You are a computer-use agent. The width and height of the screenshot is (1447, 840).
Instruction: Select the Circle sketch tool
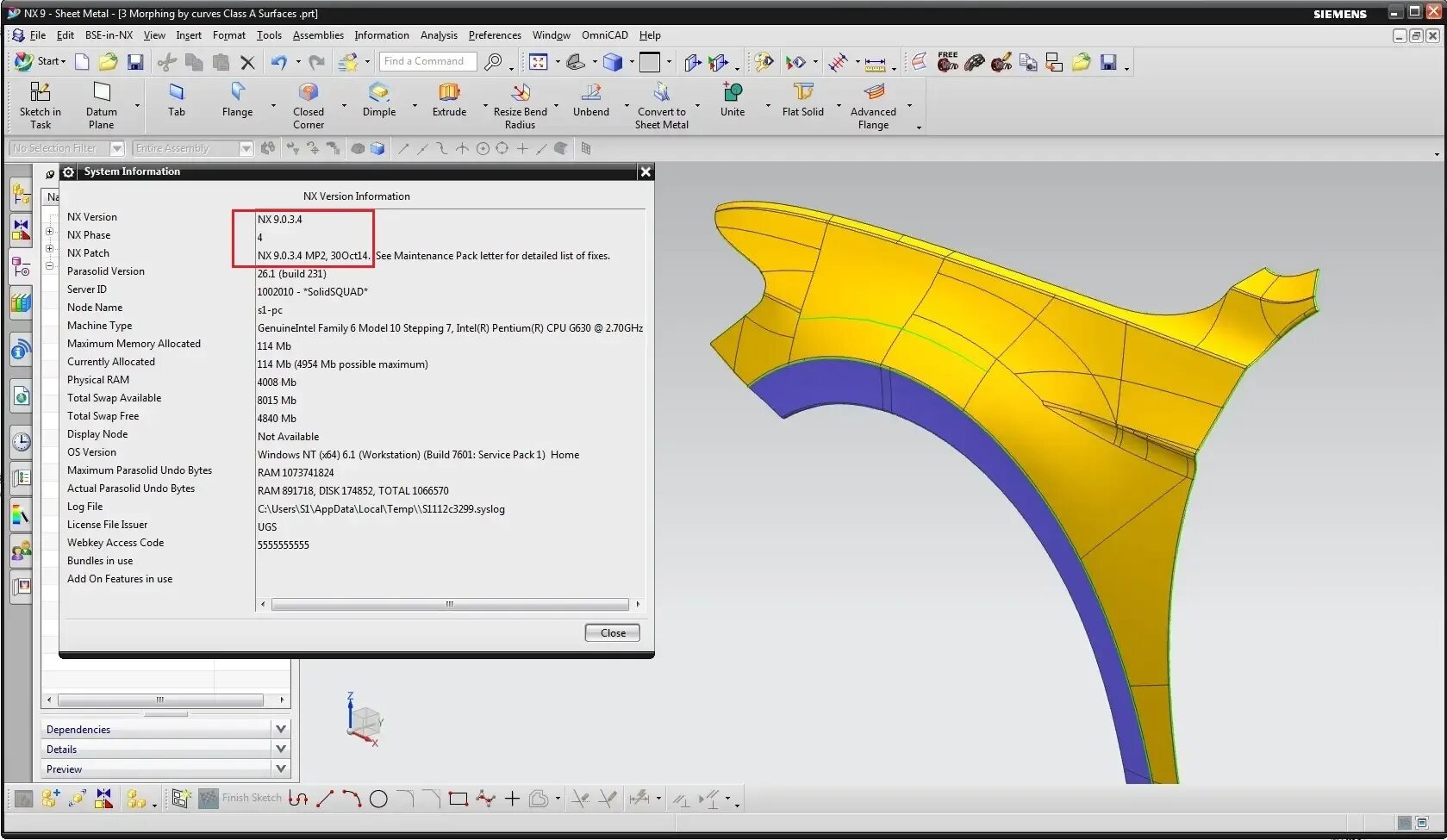378,799
